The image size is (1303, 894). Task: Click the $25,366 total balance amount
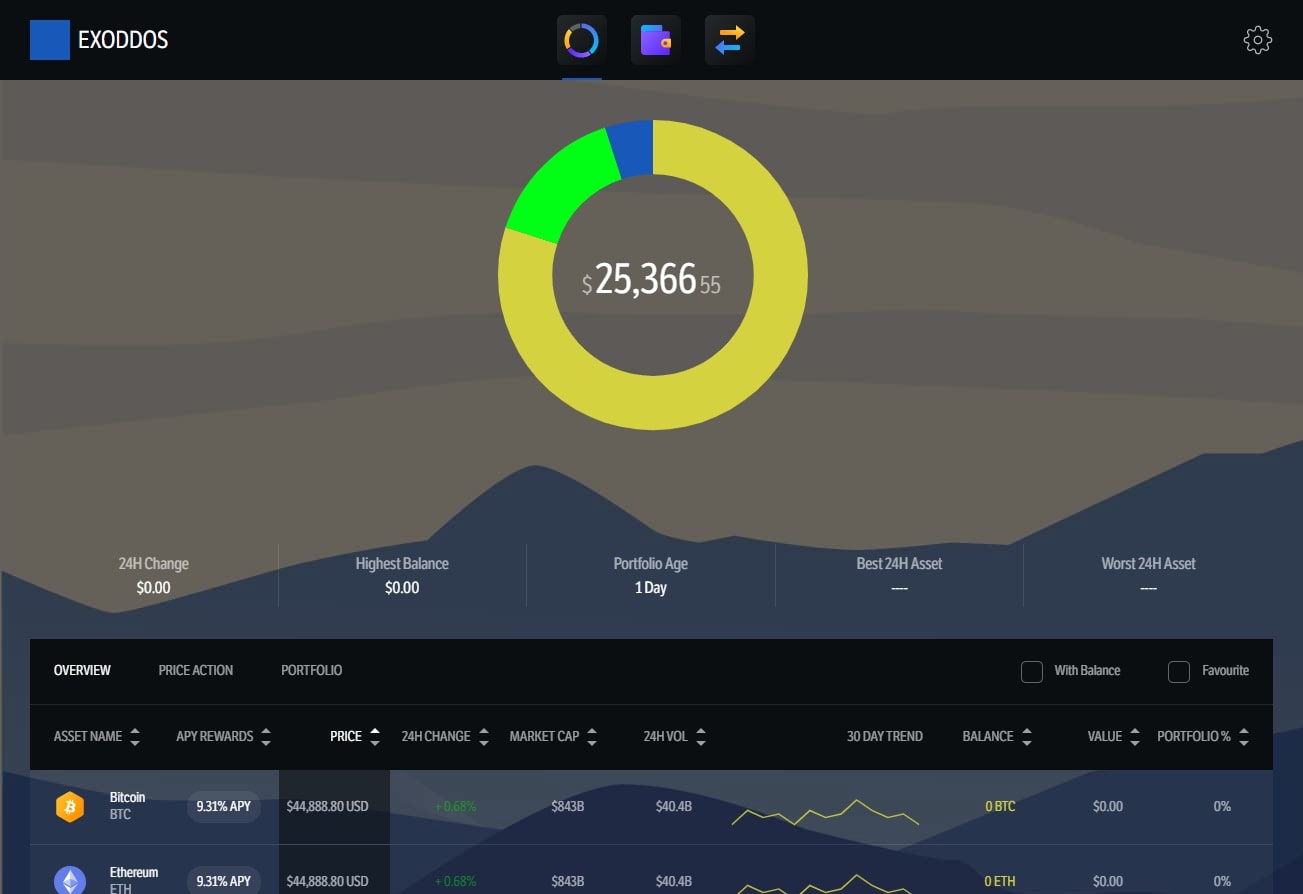pyautogui.click(x=645, y=280)
